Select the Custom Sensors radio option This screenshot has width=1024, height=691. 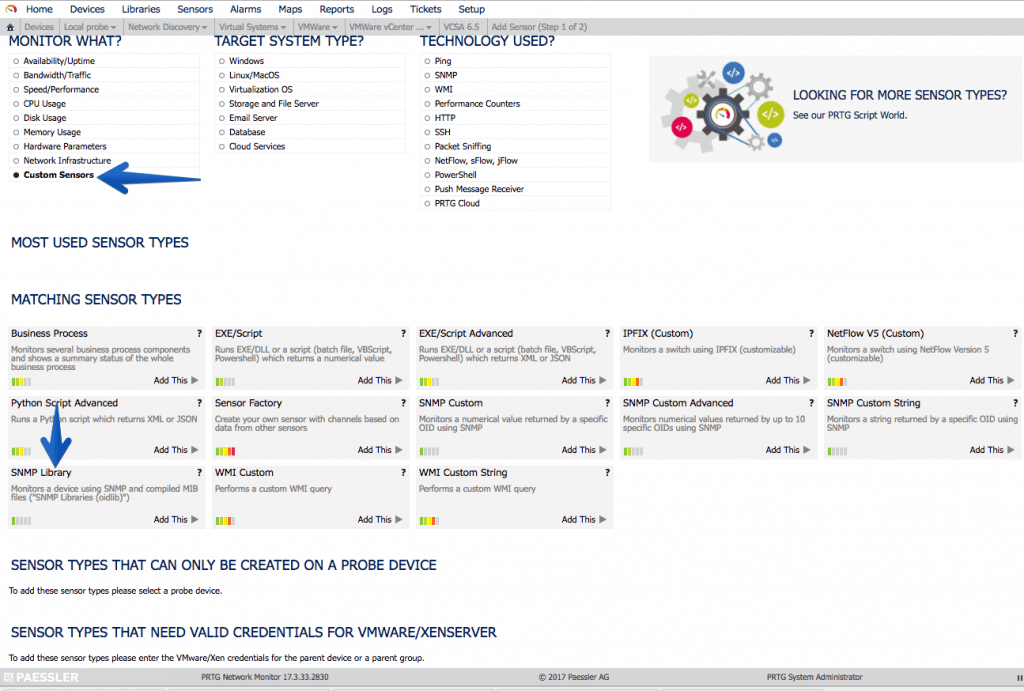(16, 175)
